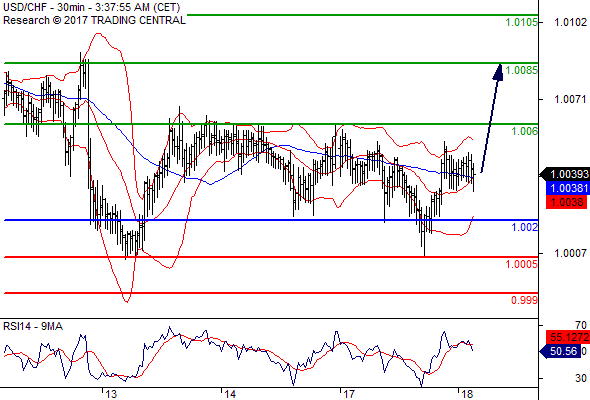Select the green 1.0085 resistance label
The image size is (590, 400).
521,70
